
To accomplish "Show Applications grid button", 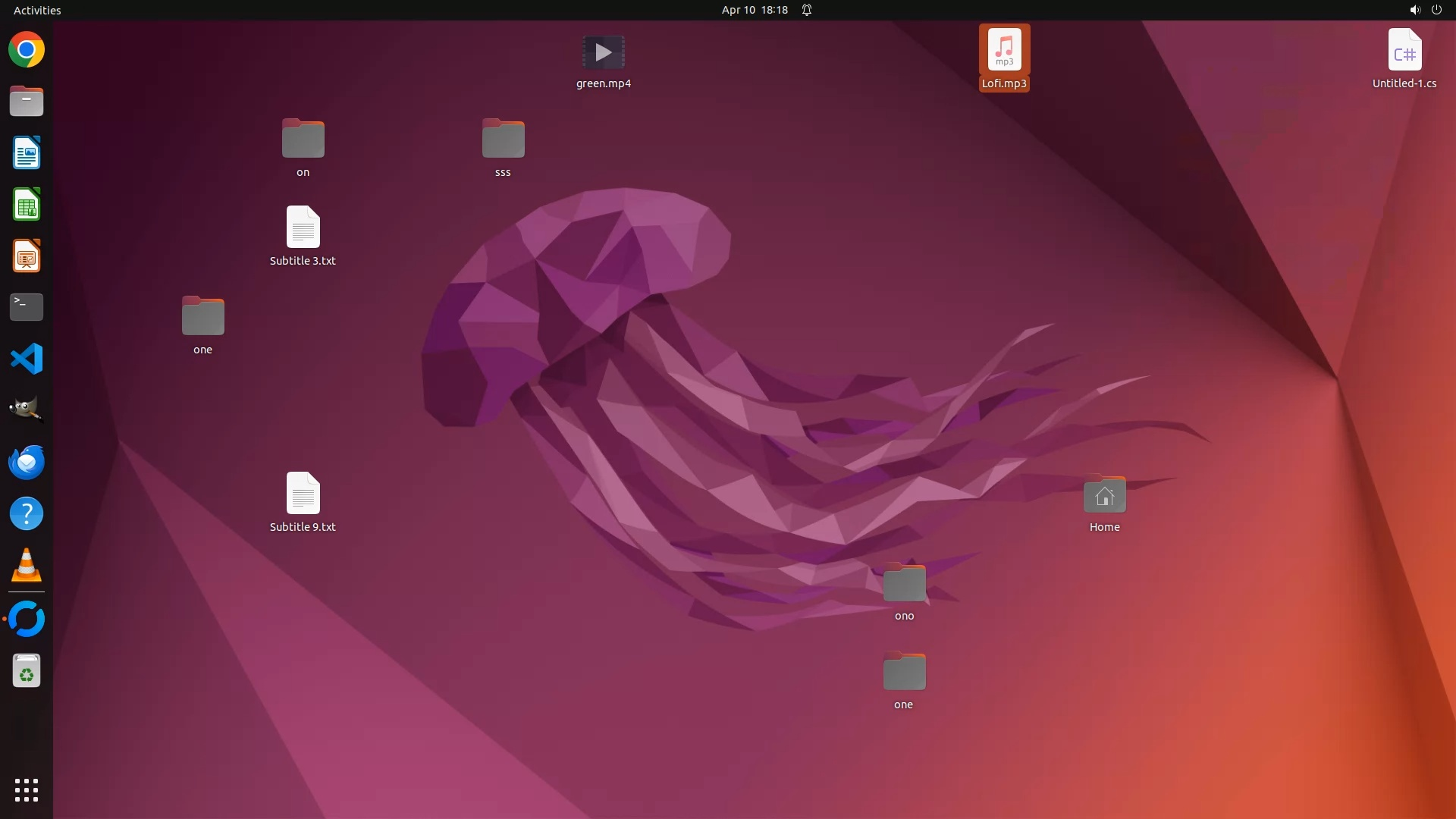I will (27, 790).
